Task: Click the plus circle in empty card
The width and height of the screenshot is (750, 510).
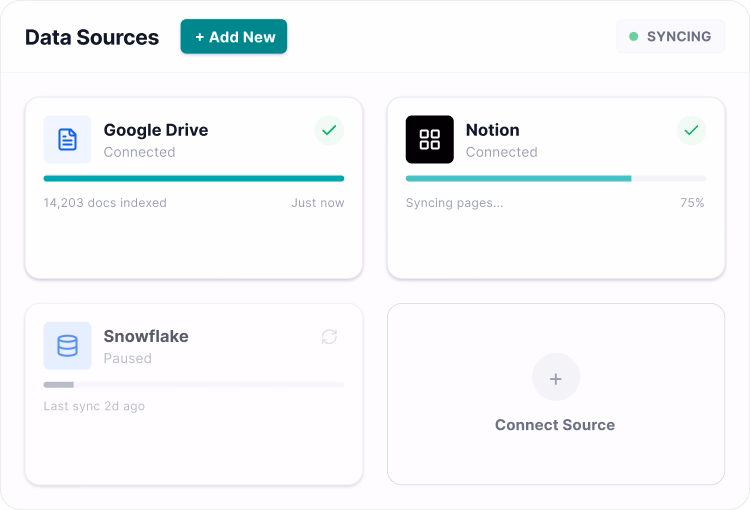Action: click(x=556, y=378)
